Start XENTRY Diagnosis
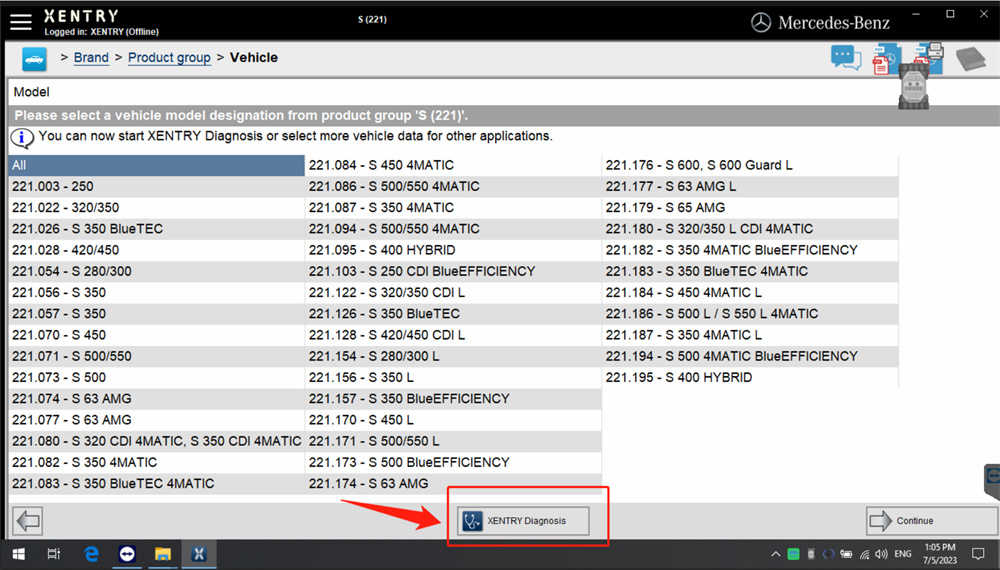The width and height of the screenshot is (1000, 570). [523, 521]
